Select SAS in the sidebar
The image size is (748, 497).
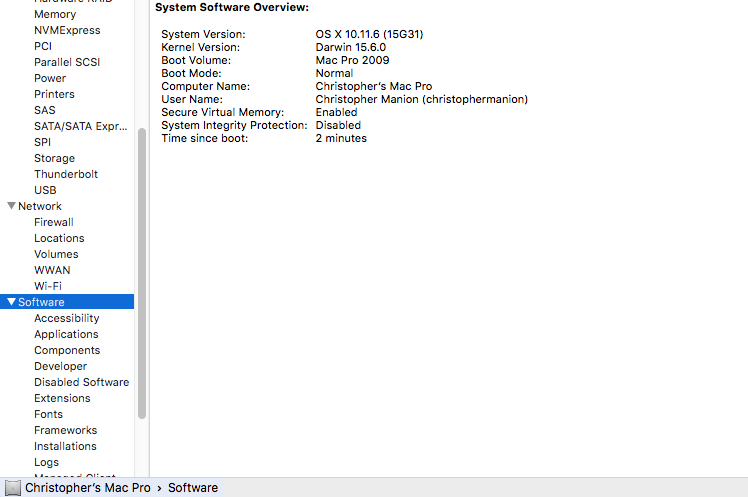[x=45, y=110]
